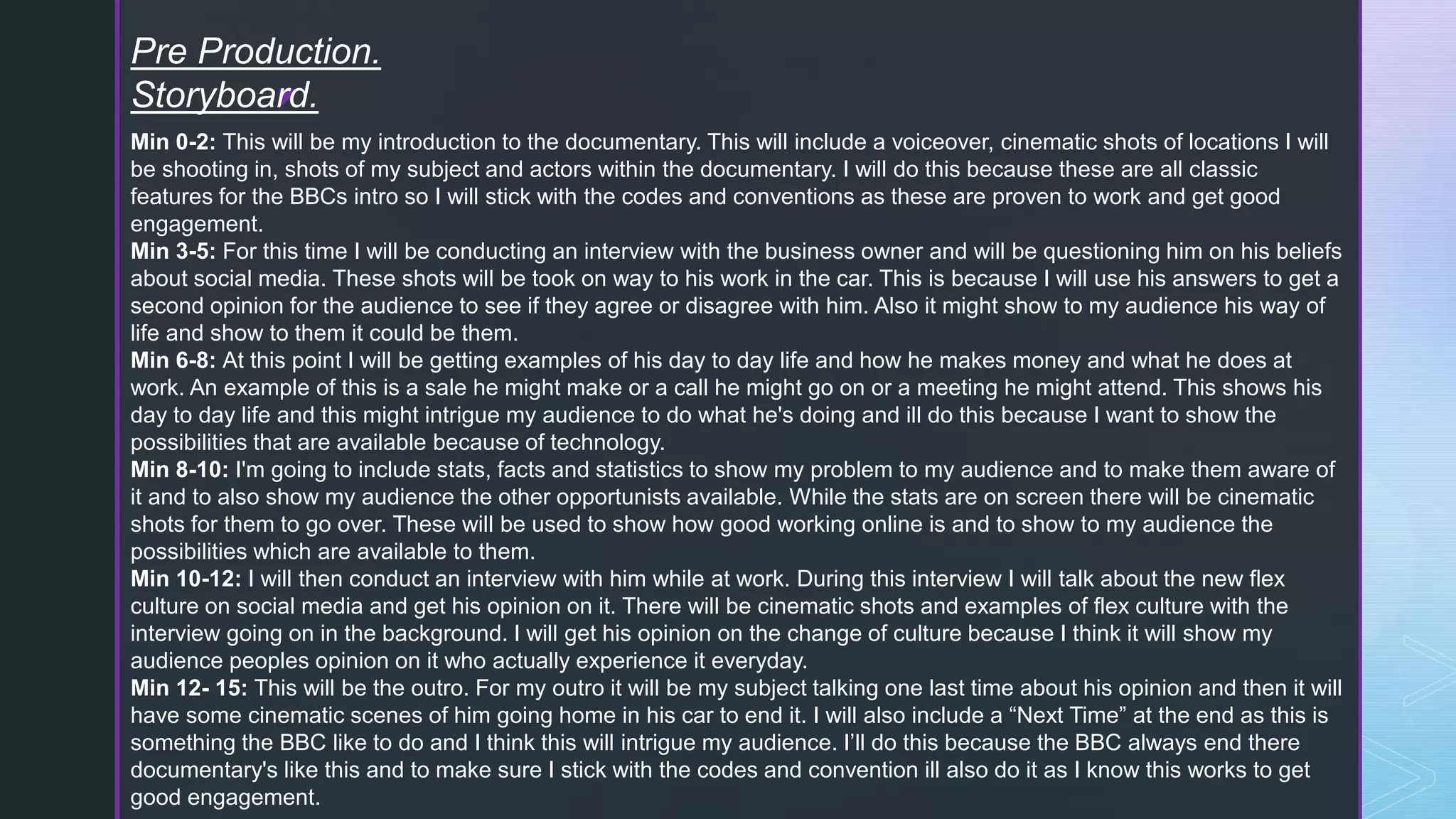
Task: Click the bold 'Min 0-2:' label
Action: 173,142
